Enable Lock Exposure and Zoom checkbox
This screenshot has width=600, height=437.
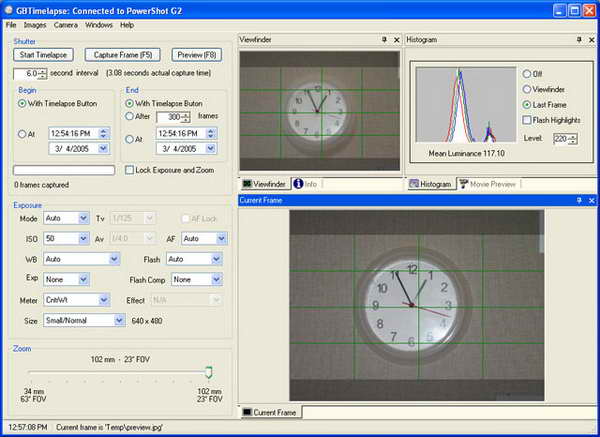pyautogui.click(x=130, y=170)
